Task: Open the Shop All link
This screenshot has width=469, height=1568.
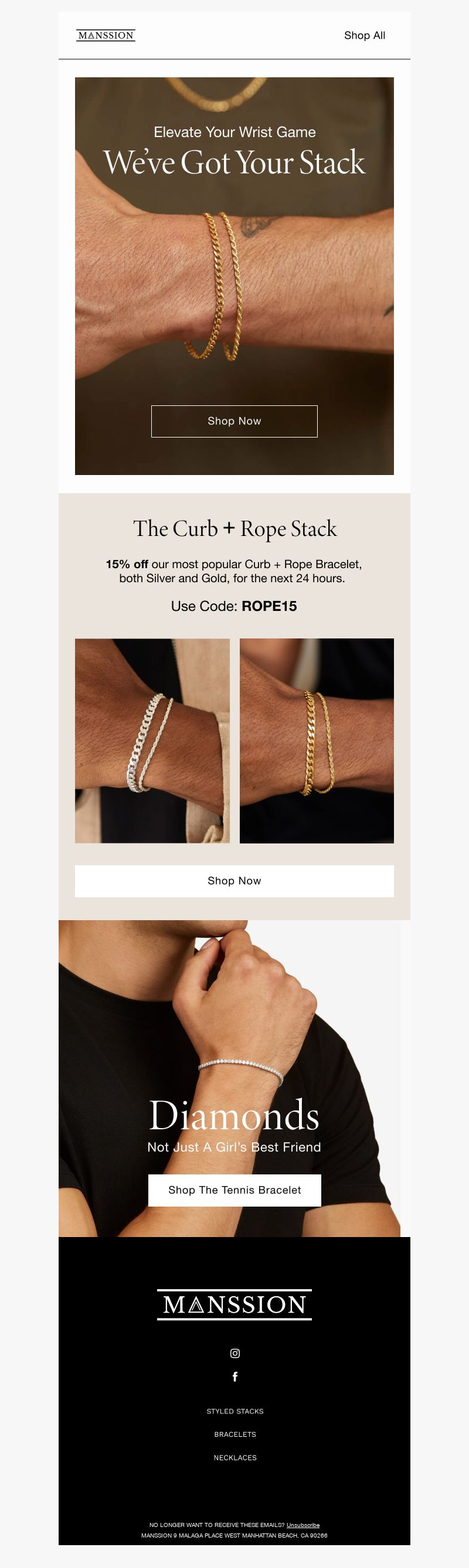Action: point(364,35)
